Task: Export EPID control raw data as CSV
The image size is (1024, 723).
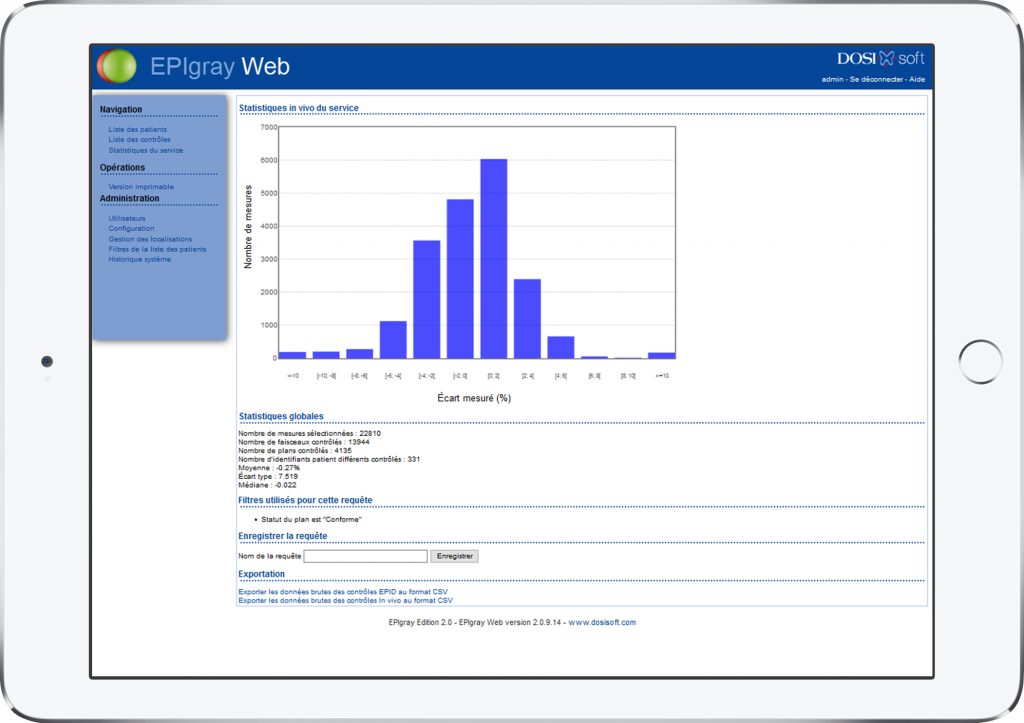Action: click(x=343, y=592)
